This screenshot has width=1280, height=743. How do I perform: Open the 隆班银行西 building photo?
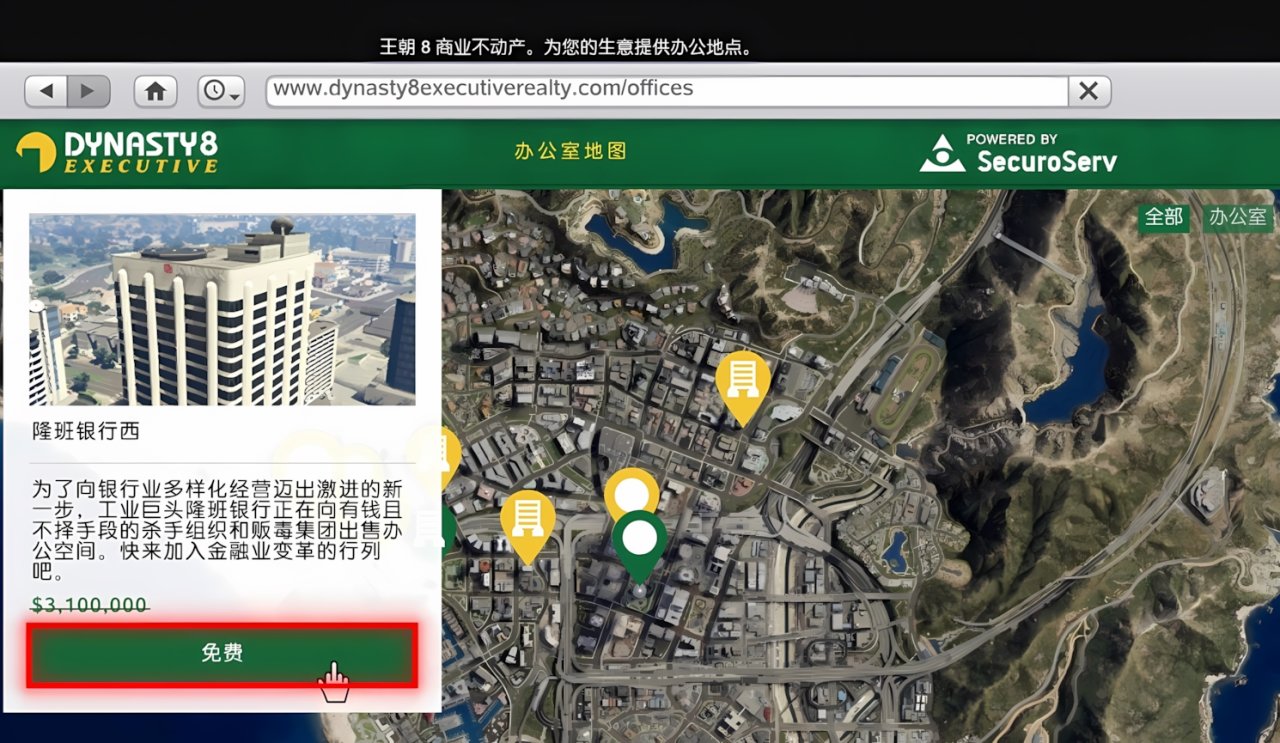222,309
